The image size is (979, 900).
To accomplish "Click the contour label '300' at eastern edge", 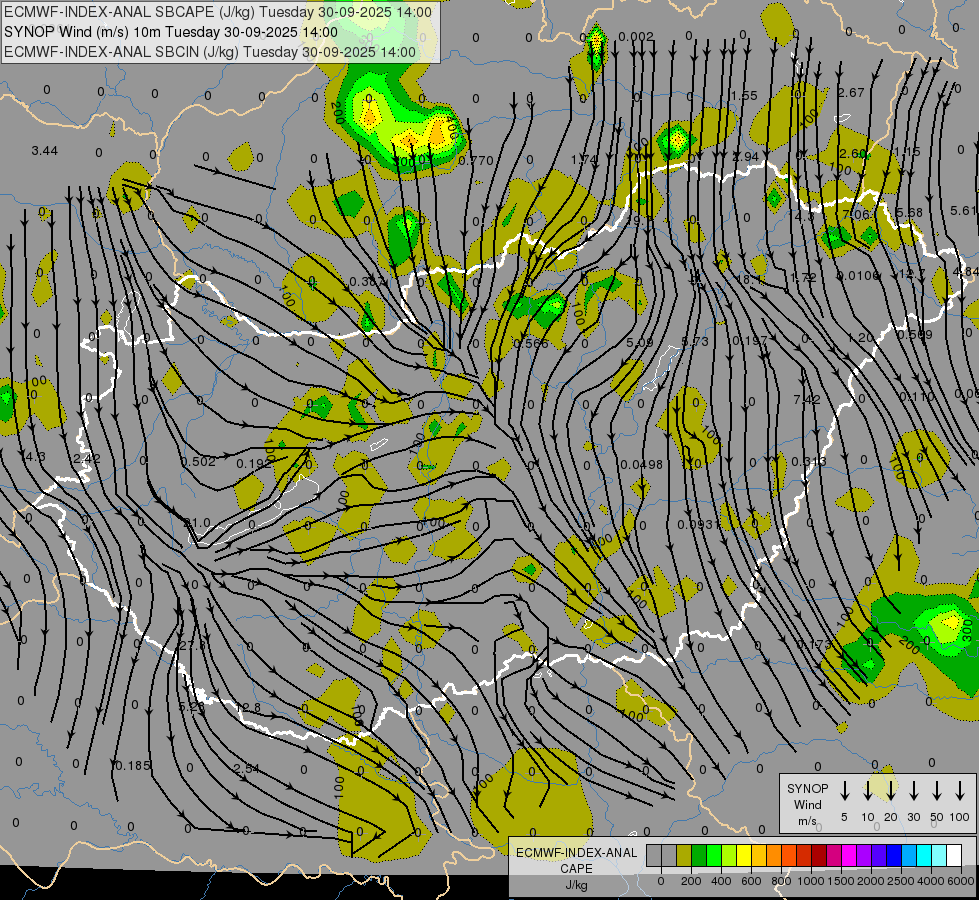I will pyautogui.click(x=968, y=631).
